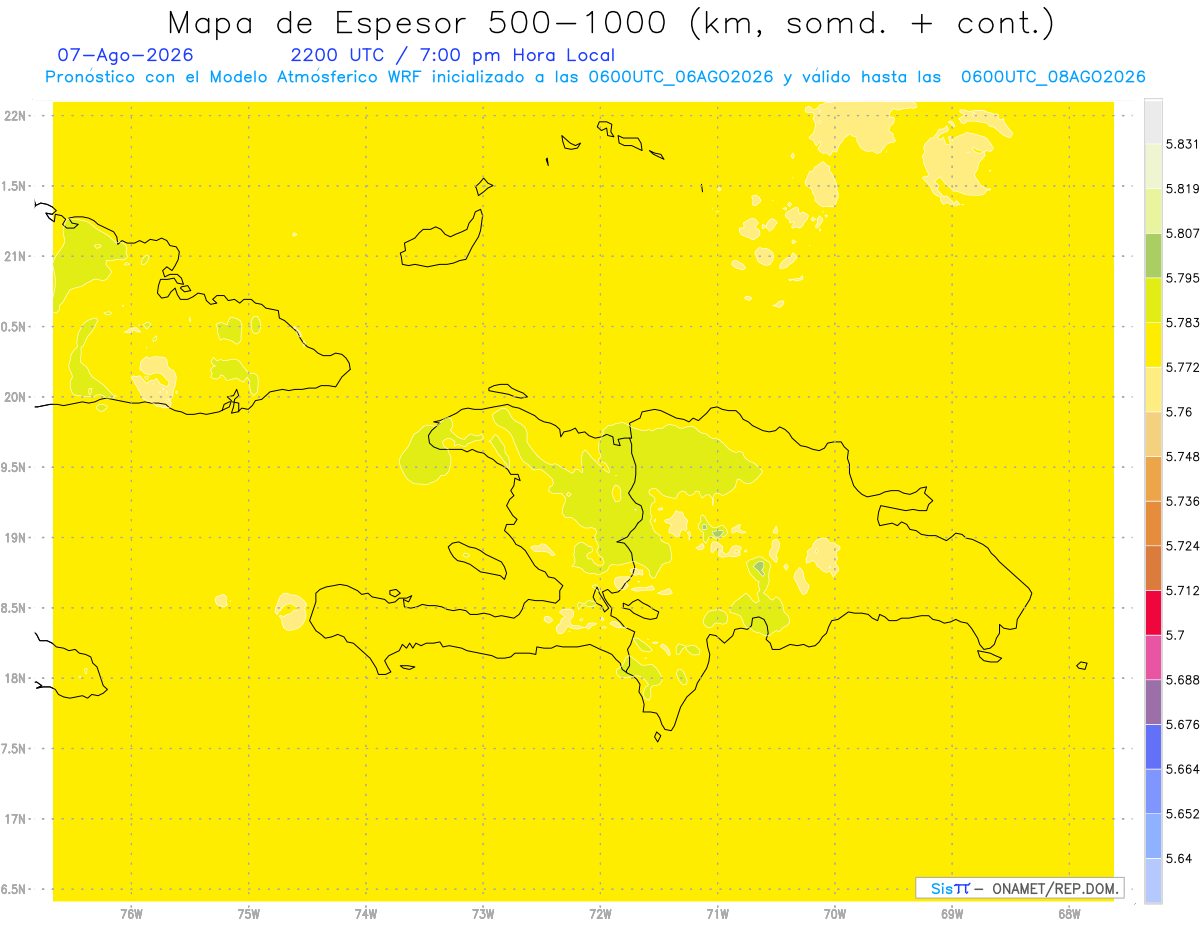The width and height of the screenshot is (1200, 927).
Task: Select the light gray swatch topping the scale
Action: pyautogui.click(x=1153, y=121)
